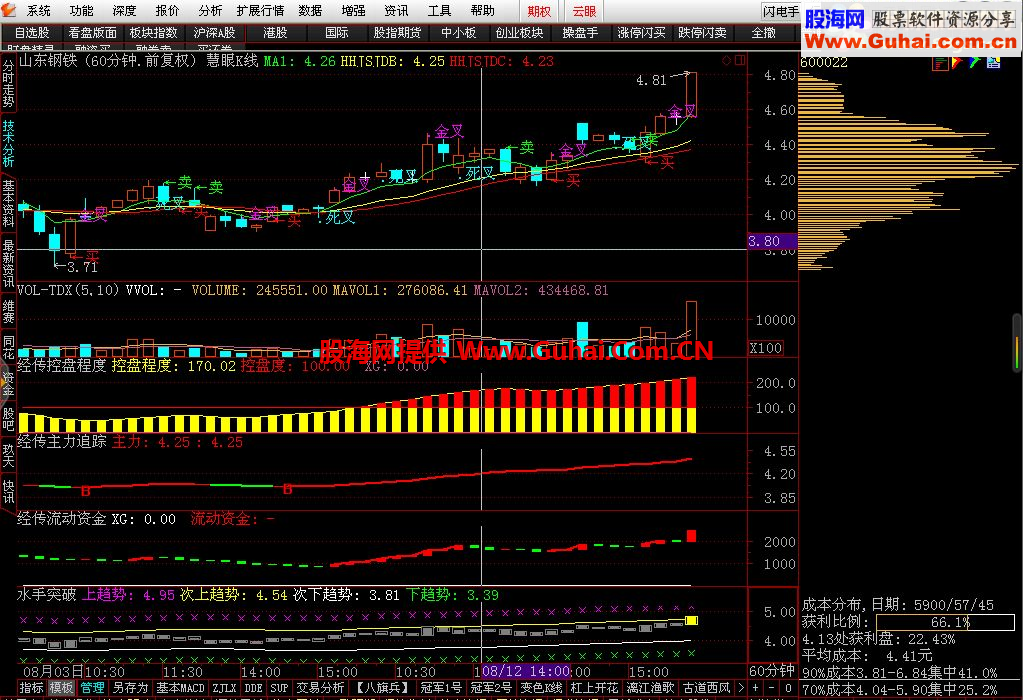Screen dimensions: 1023x700
Task: Open the 闪电手 dropdown box
Action: point(781,11)
